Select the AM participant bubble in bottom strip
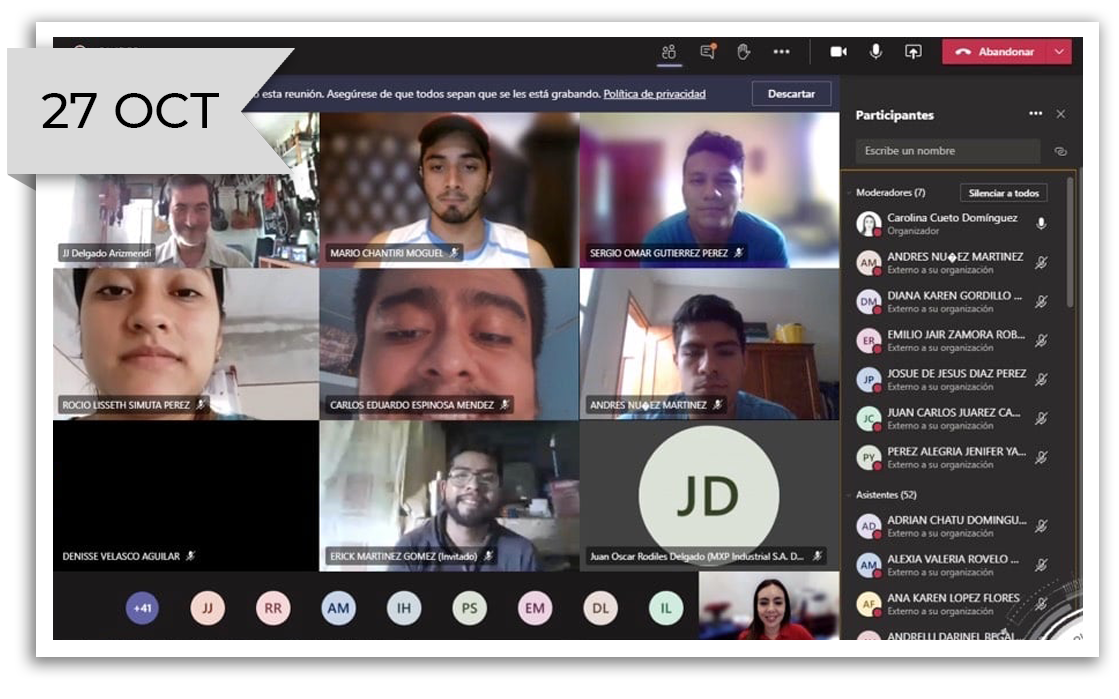This screenshot has width=1119, height=699. [x=338, y=608]
